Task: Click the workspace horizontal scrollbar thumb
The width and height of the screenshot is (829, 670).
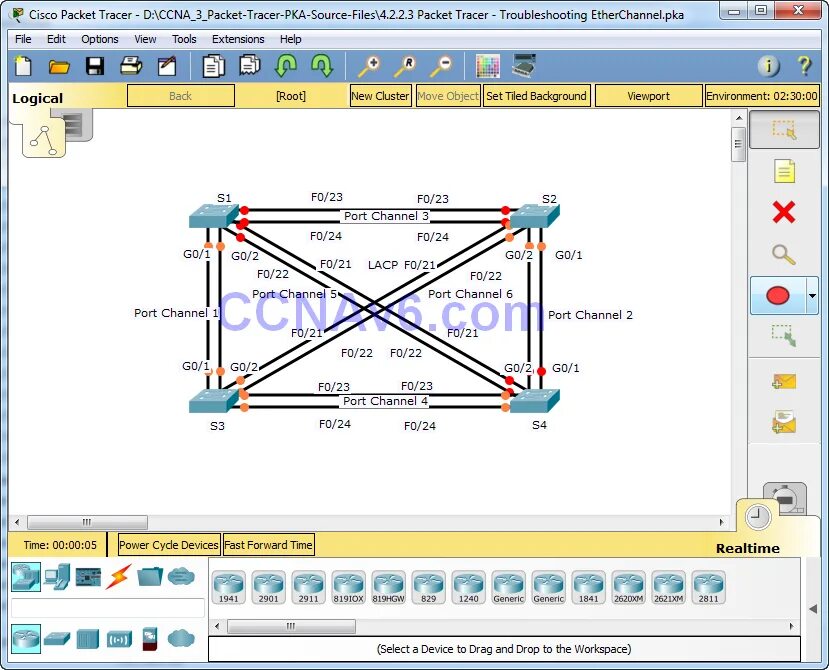Action: [x=87, y=522]
